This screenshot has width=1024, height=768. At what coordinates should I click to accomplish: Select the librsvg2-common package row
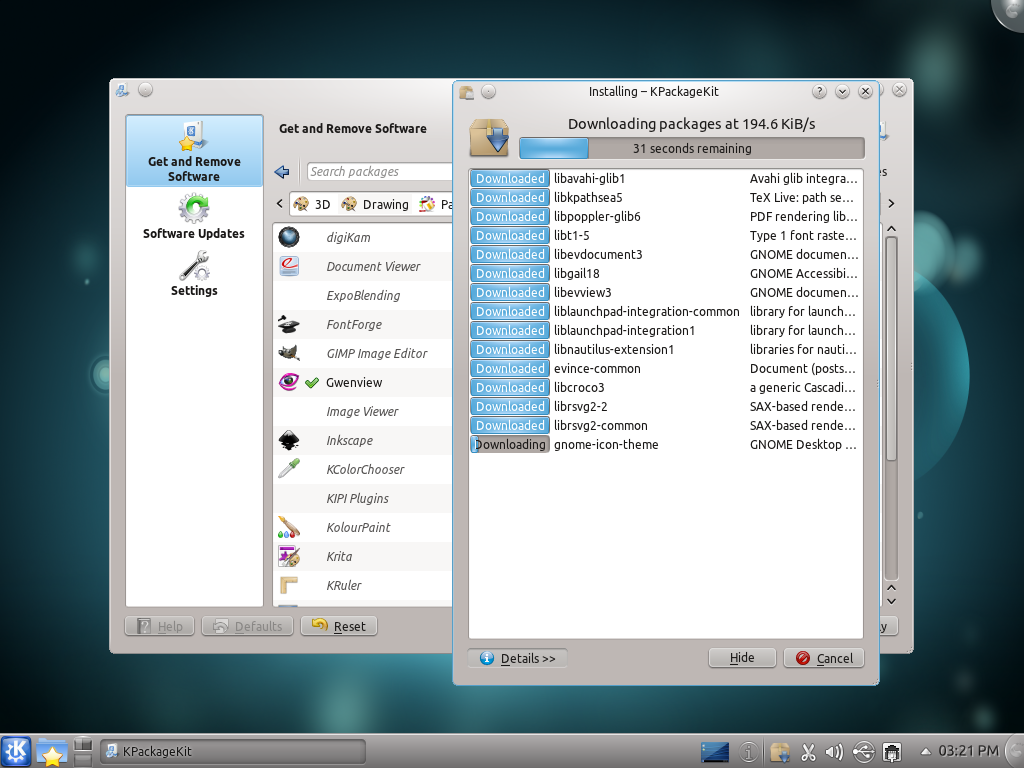[x=665, y=425]
